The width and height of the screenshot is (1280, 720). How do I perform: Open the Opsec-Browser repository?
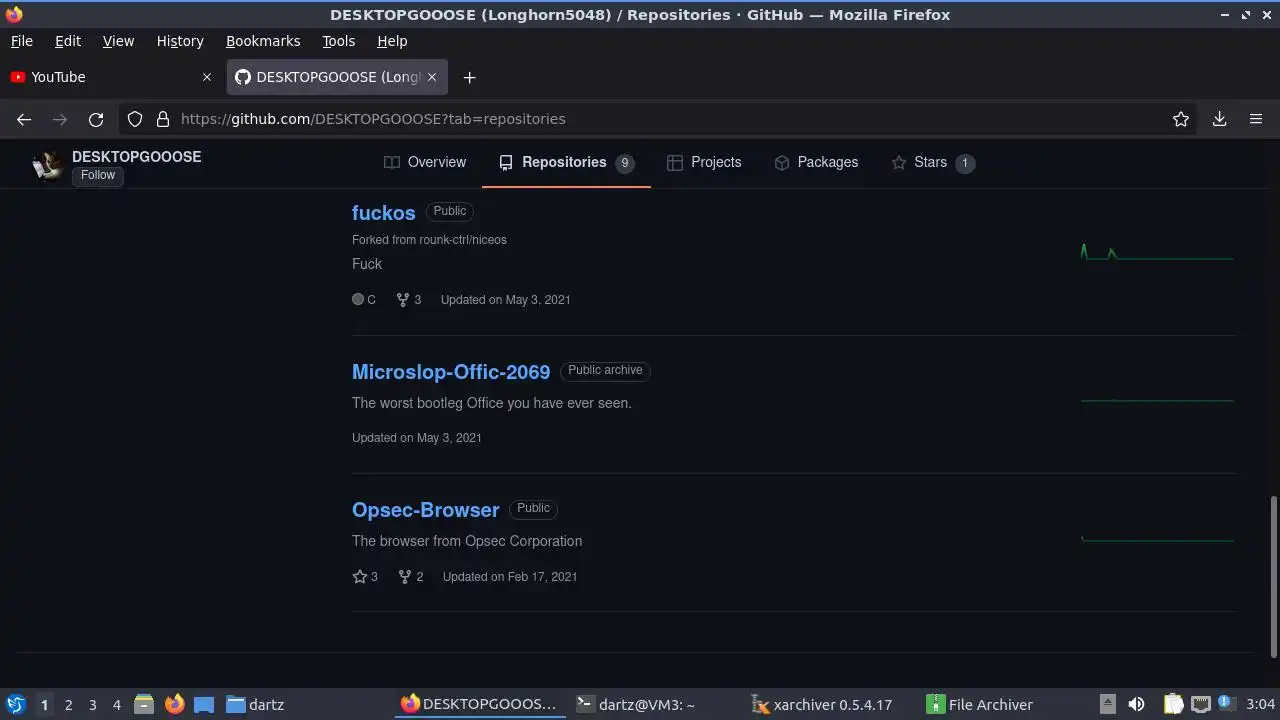425,509
